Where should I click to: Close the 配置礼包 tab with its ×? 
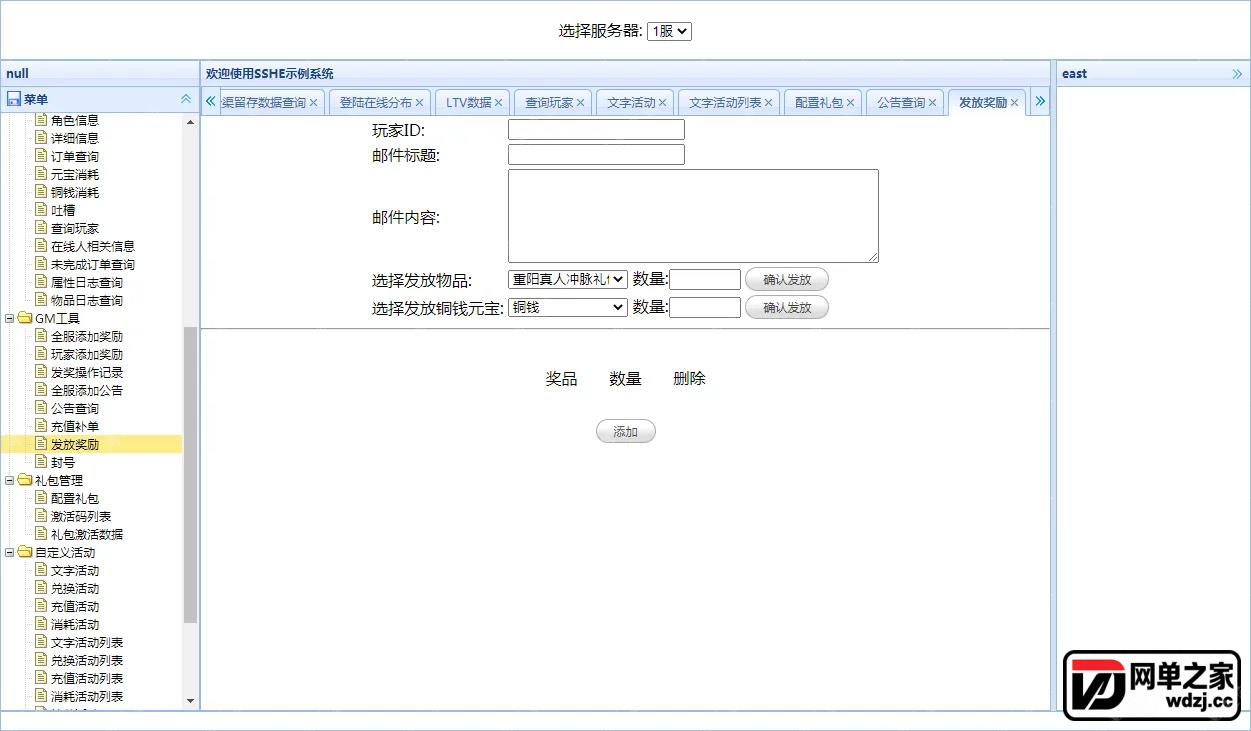pos(850,103)
